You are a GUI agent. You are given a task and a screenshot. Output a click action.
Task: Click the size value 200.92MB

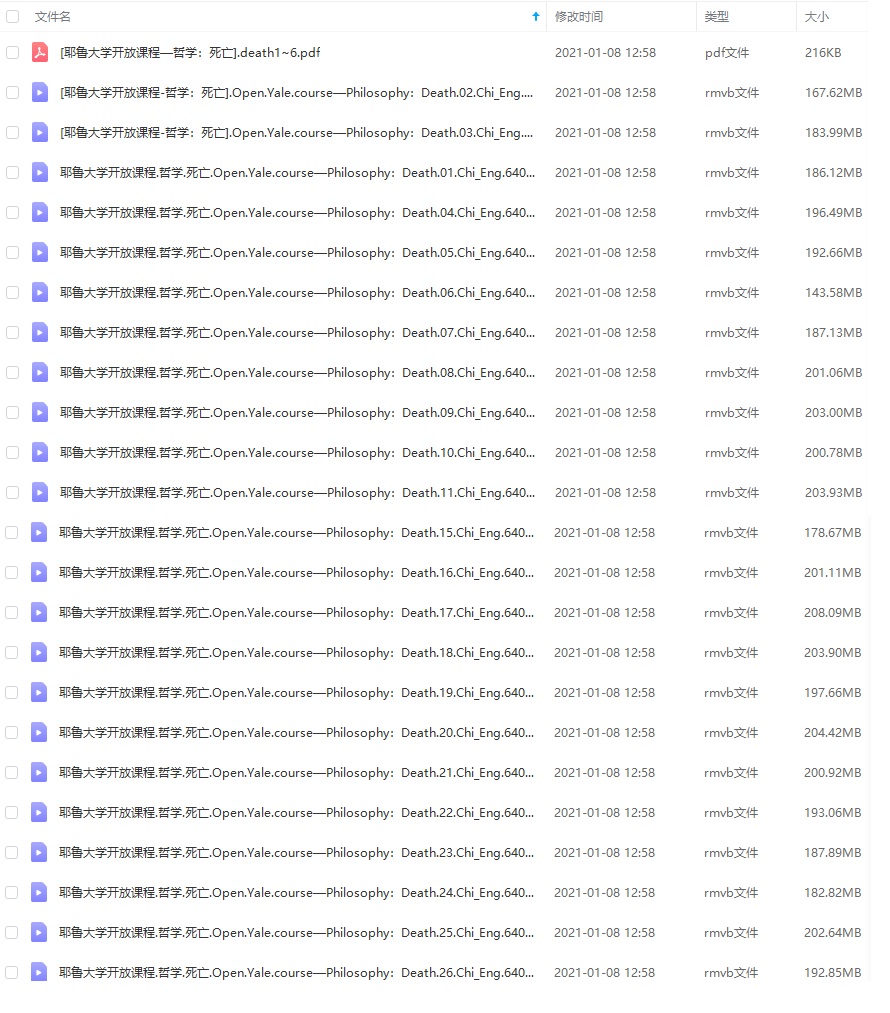(833, 773)
